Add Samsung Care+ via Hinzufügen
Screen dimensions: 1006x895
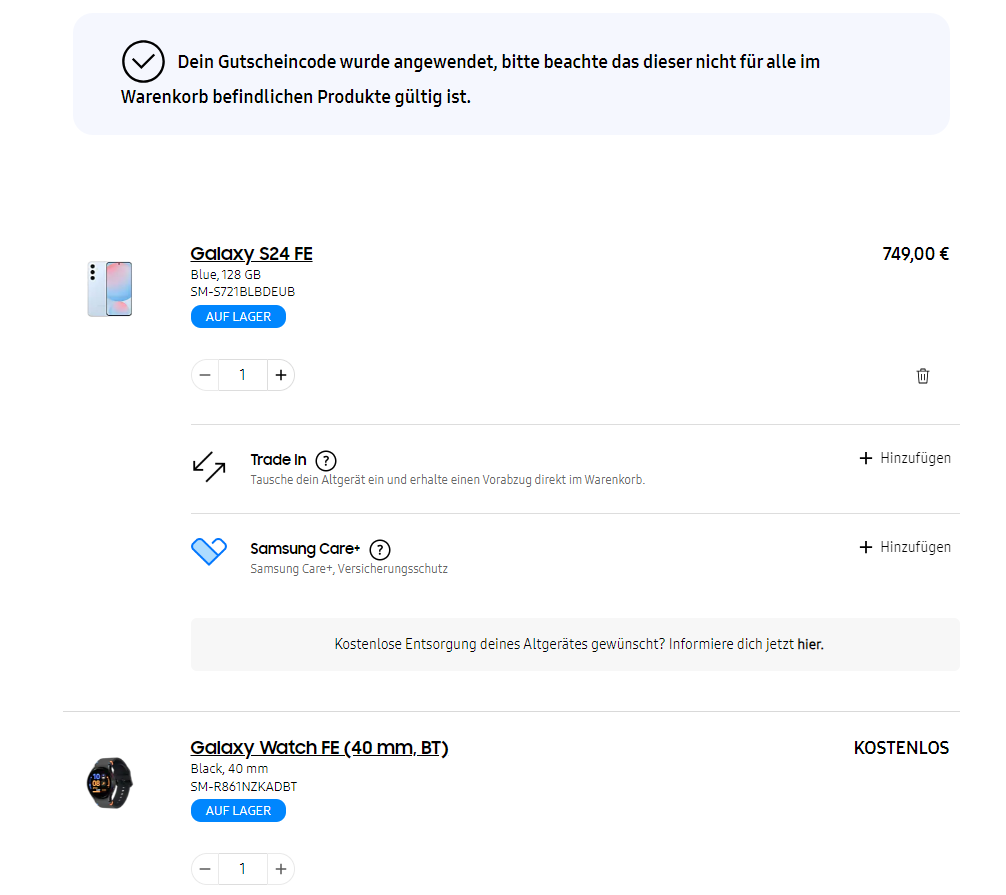point(905,547)
